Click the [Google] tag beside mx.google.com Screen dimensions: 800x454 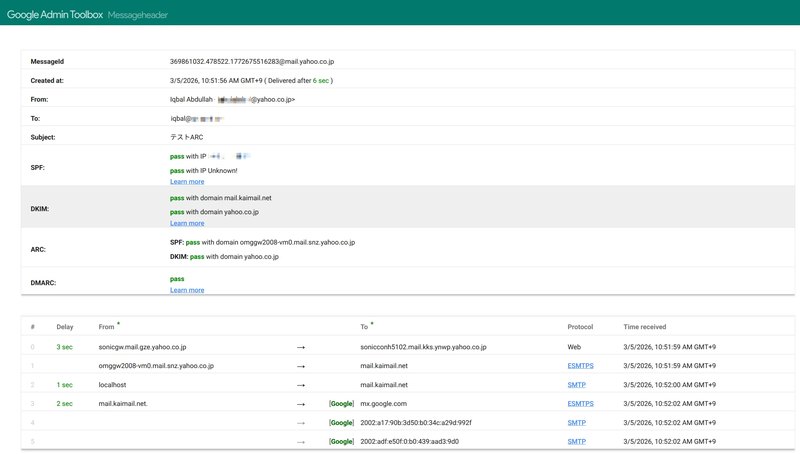(x=341, y=403)
